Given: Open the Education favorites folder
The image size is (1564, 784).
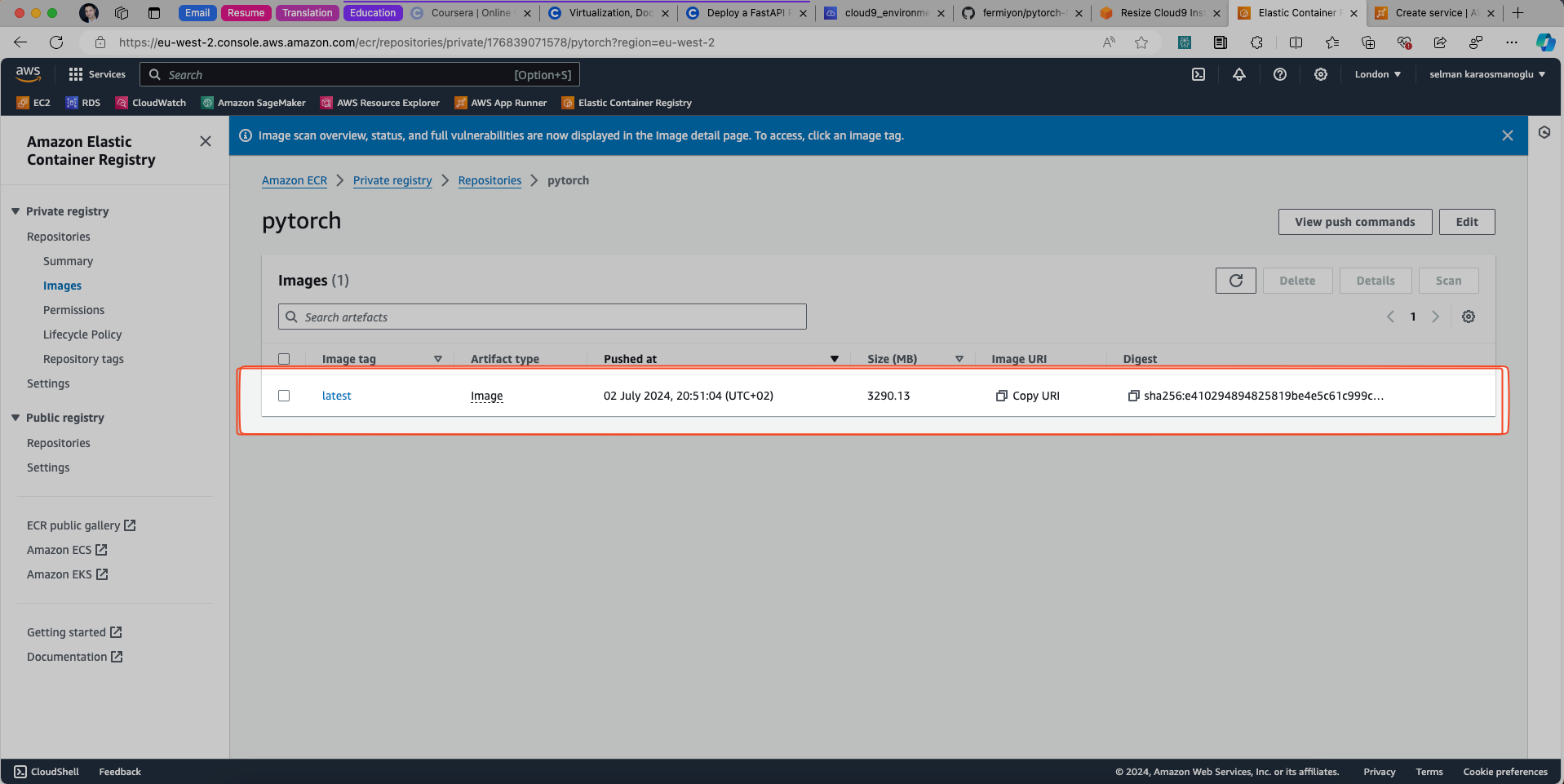Looking at the screenshot, I should click(x=373, y=13).
